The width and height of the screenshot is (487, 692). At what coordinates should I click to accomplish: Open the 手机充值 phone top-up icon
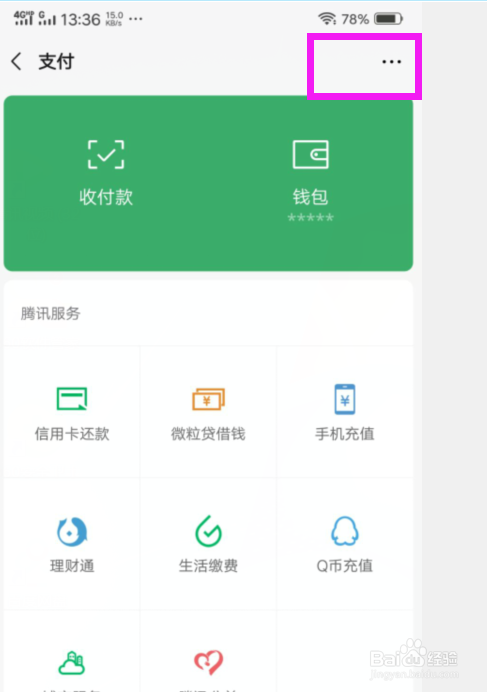point(345,399)
